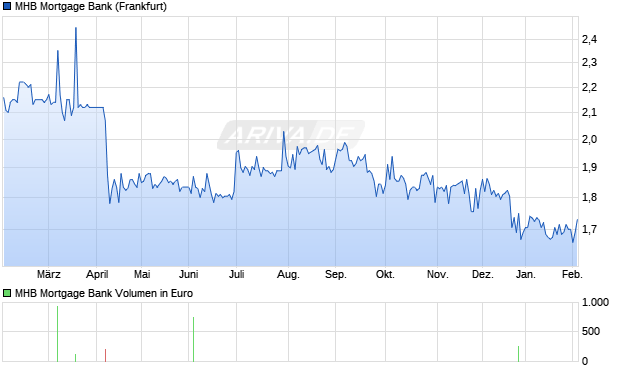Click the blue MHB Mortgage Bank legend square
This screenshot has height=371, width=620.
pos(7,6)
